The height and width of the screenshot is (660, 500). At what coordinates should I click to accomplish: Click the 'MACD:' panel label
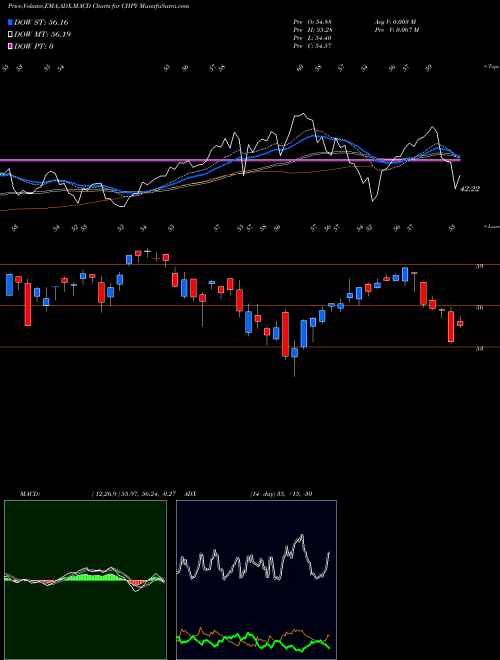29,494
